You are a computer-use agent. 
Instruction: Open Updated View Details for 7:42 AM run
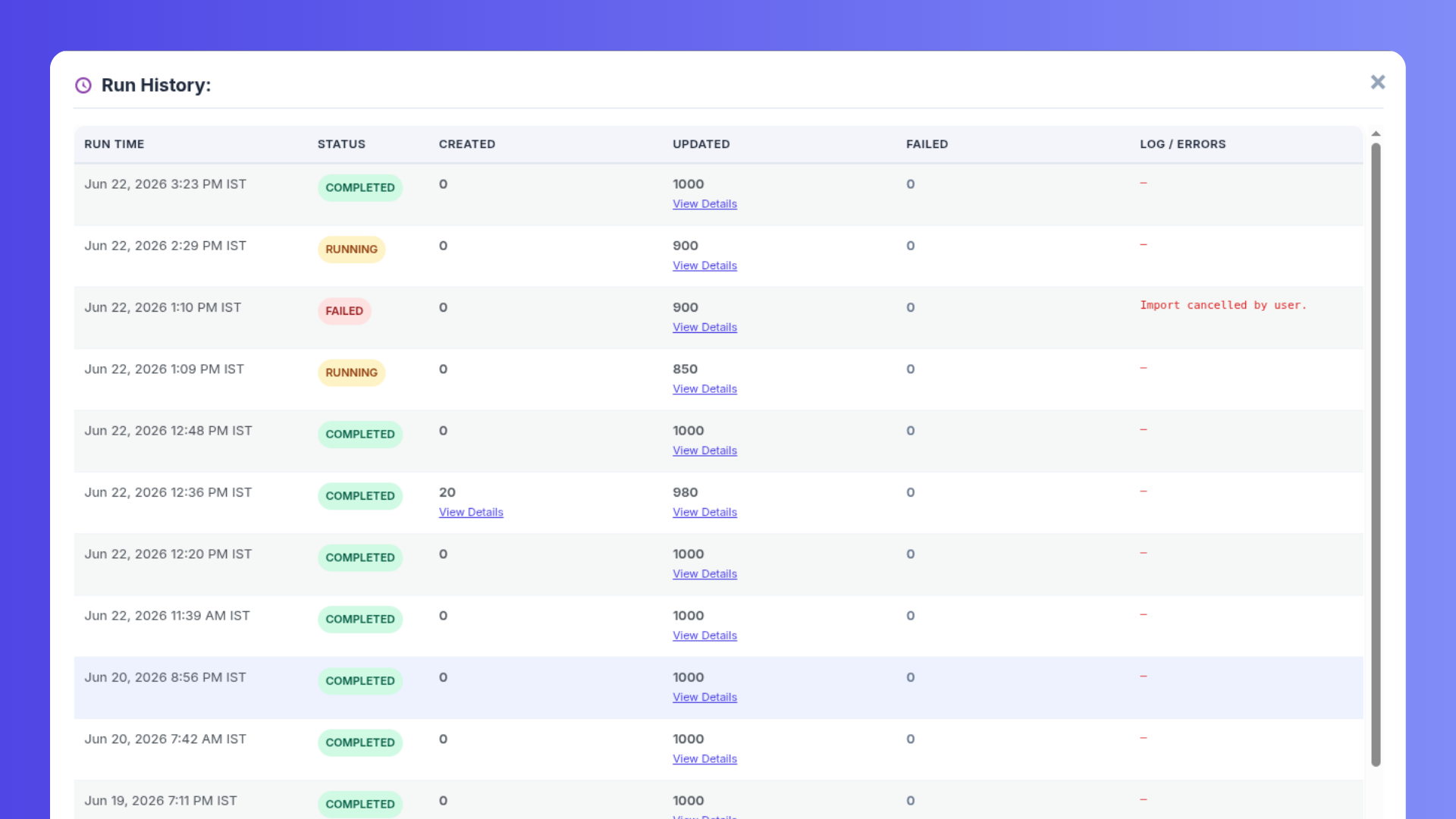pyautogui.click(x=704, y=759)
